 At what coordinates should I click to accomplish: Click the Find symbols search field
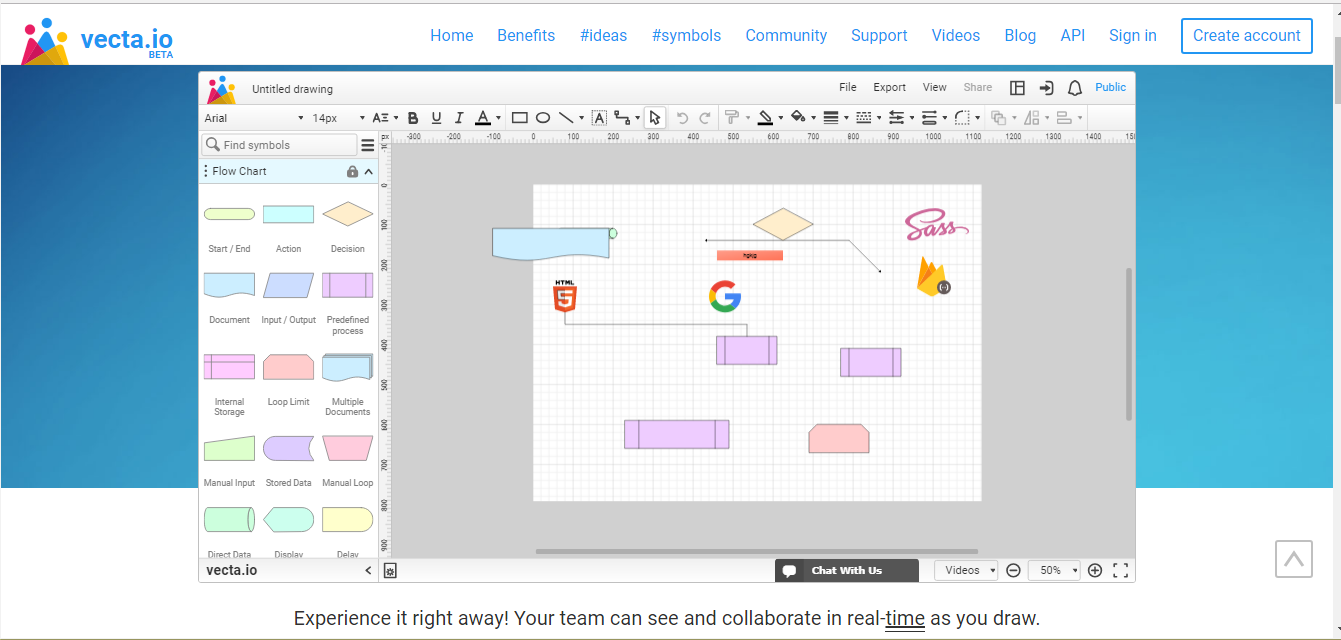279,145
